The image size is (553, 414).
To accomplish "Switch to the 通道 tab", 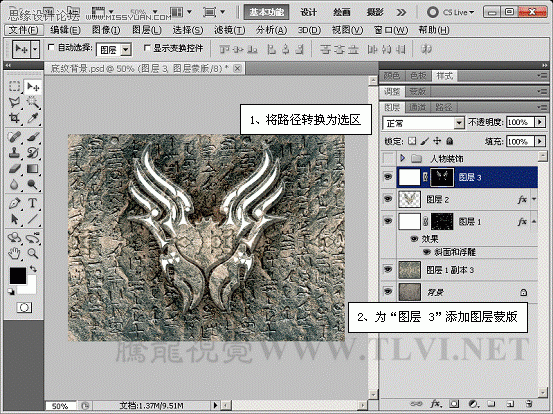I will 417,107.
